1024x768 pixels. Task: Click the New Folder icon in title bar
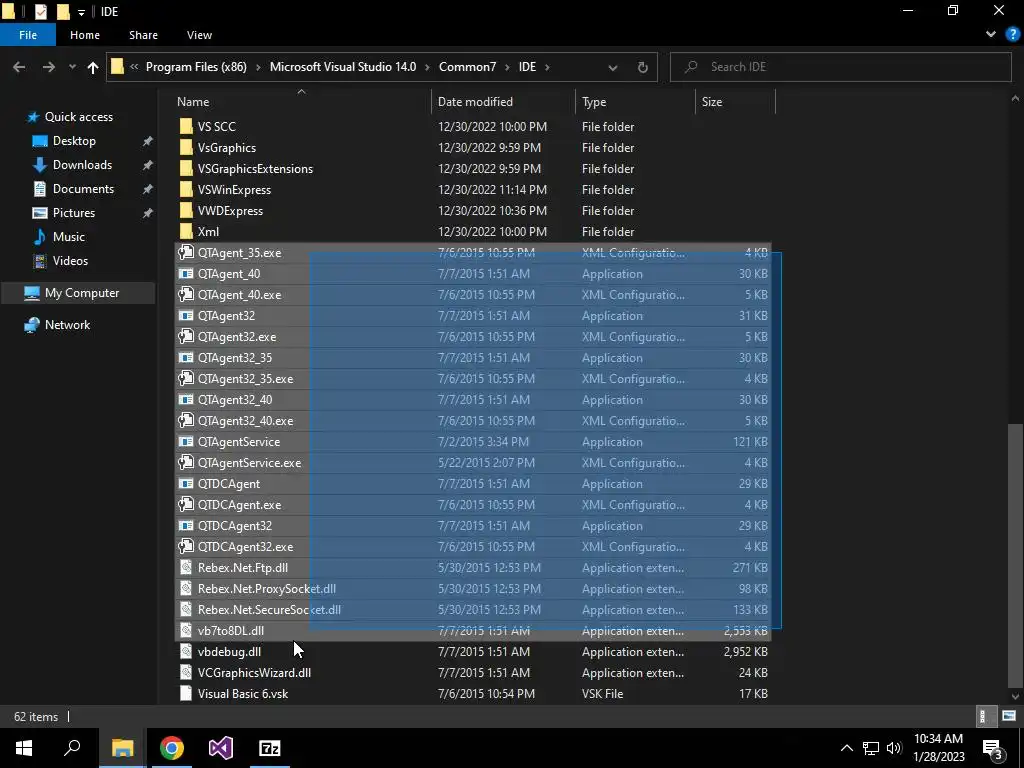coord(63,11)
